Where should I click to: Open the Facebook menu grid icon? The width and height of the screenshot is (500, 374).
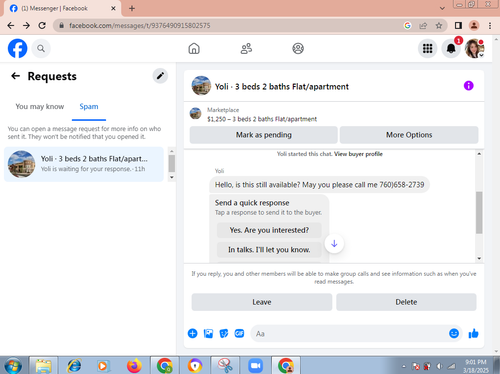(x=428, y=49)
